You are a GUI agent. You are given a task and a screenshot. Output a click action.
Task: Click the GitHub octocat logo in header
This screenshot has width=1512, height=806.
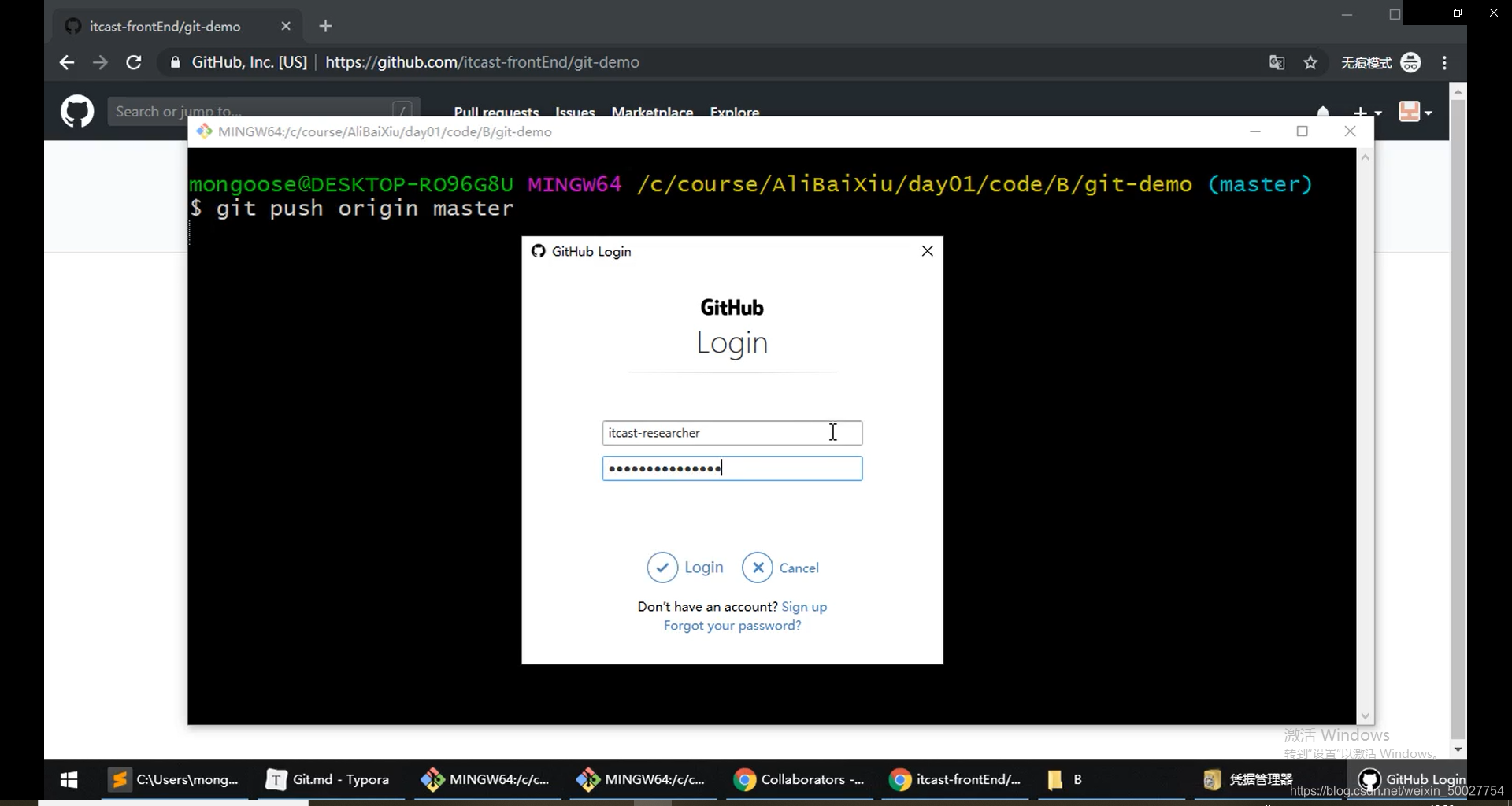77,111
